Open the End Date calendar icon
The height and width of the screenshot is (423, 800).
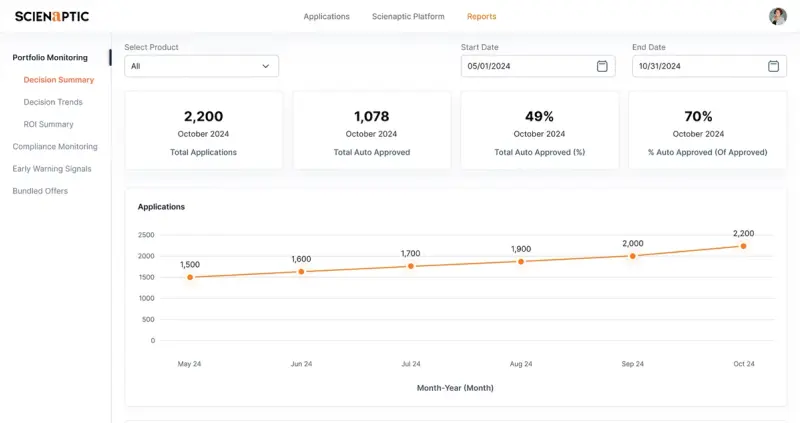coord(773,66)
